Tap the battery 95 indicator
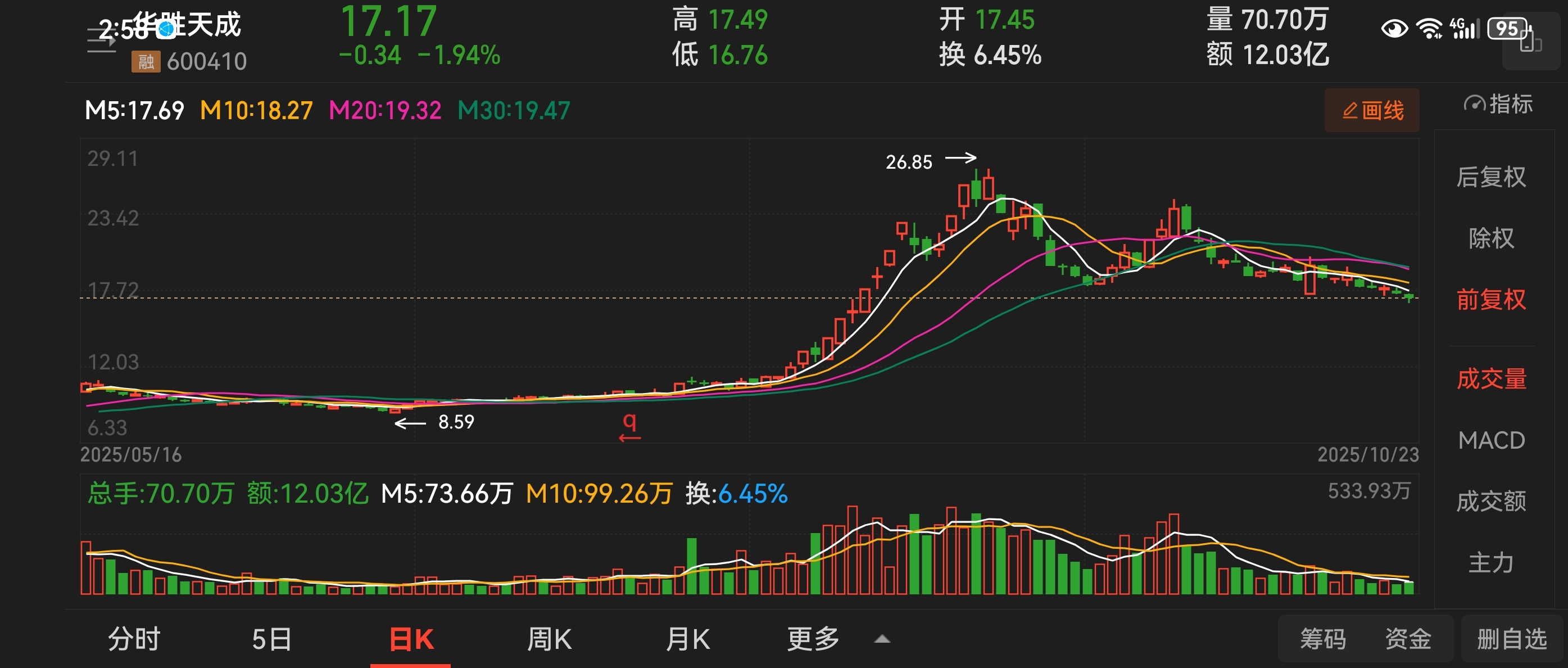Screen dimensions: 1568x668 click(x=1508, y=29)
